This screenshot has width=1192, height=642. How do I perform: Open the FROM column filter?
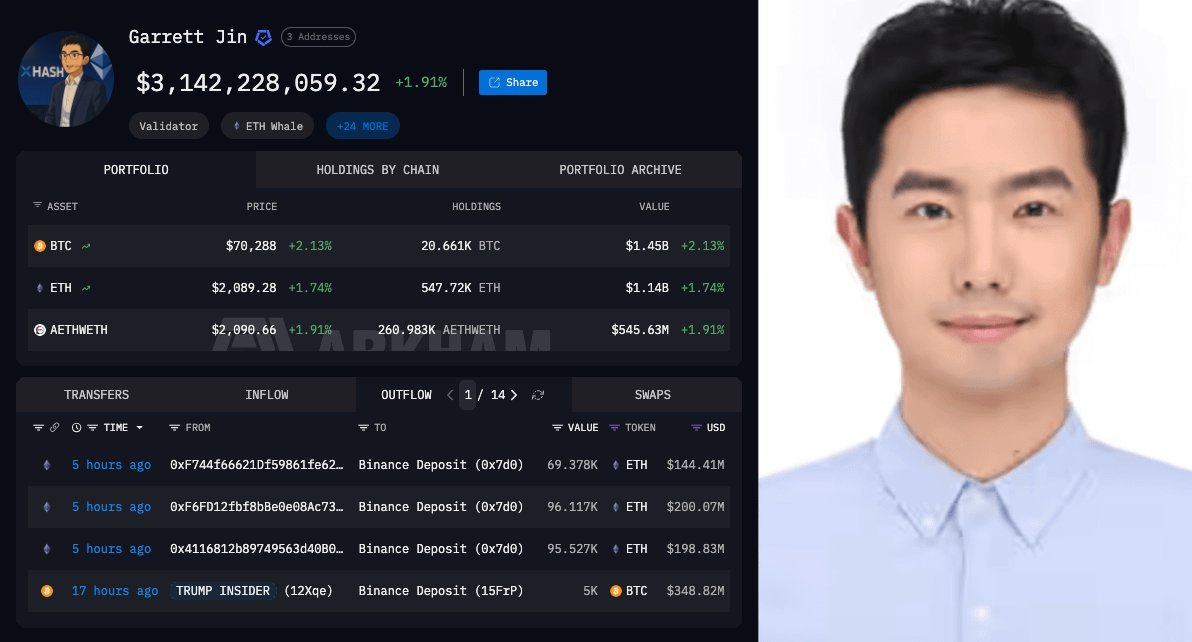point(174,428)
